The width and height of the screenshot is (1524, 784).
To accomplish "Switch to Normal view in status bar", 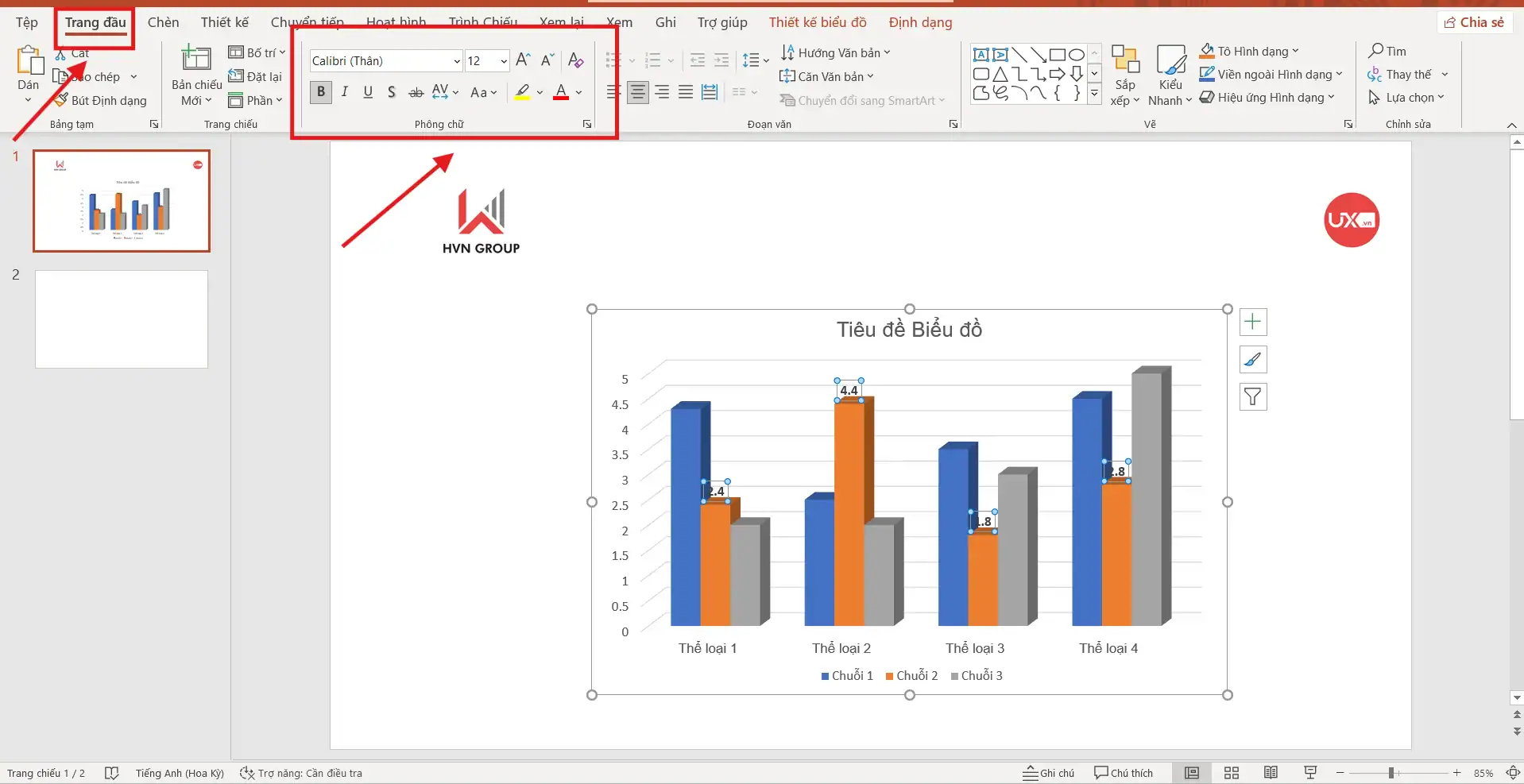I will [1192, 773].
